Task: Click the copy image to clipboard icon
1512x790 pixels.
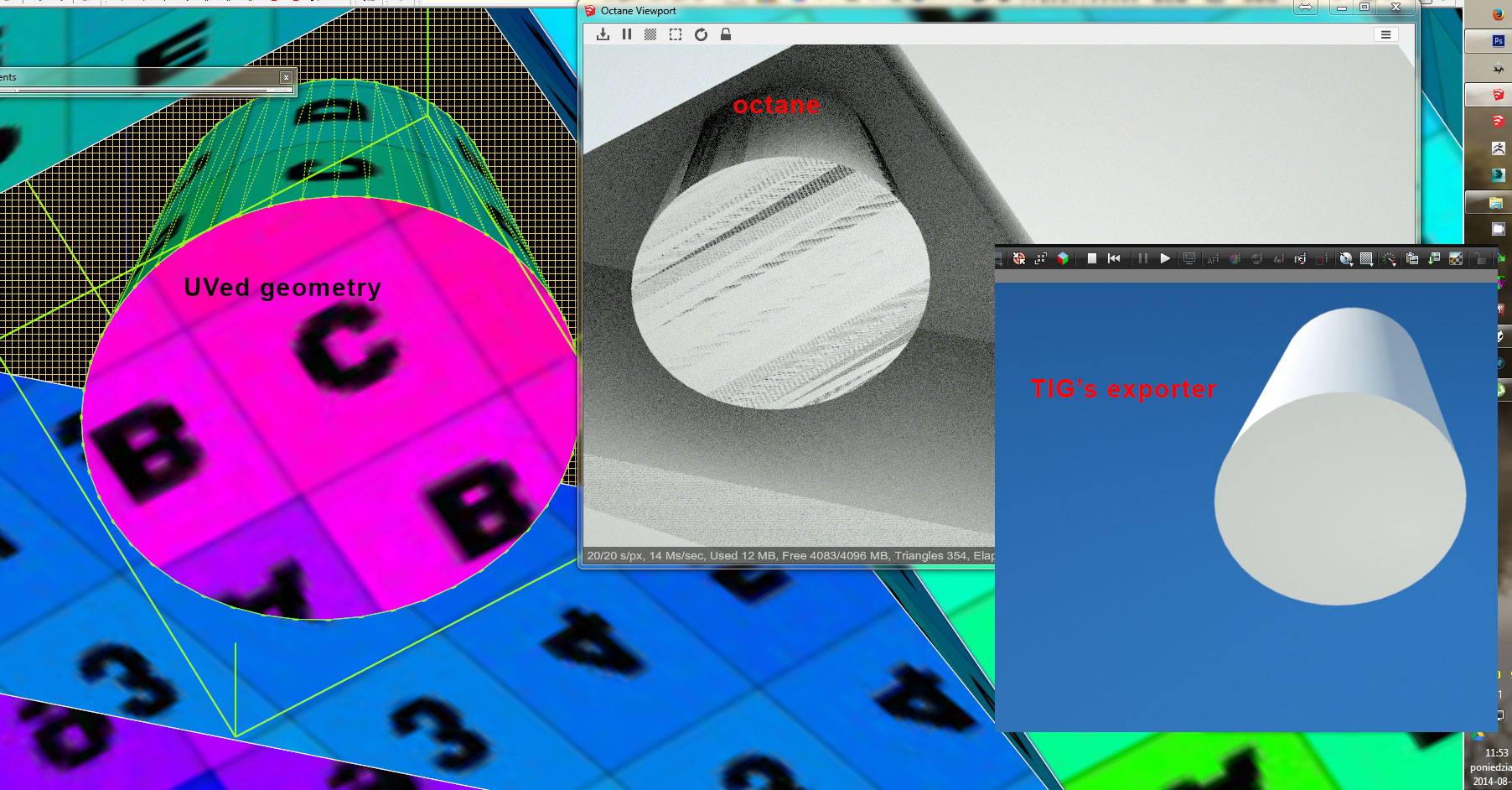Action: [1412, 258]
